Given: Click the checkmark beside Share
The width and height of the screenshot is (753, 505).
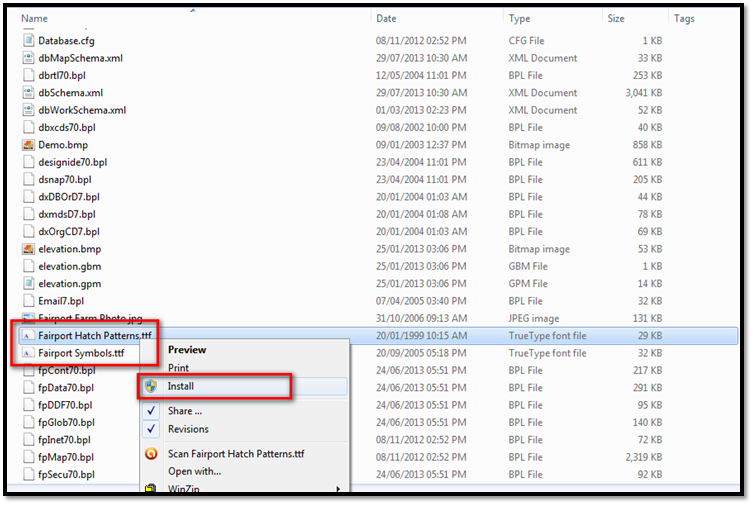Looking at the screenshot, I should 151,411.
